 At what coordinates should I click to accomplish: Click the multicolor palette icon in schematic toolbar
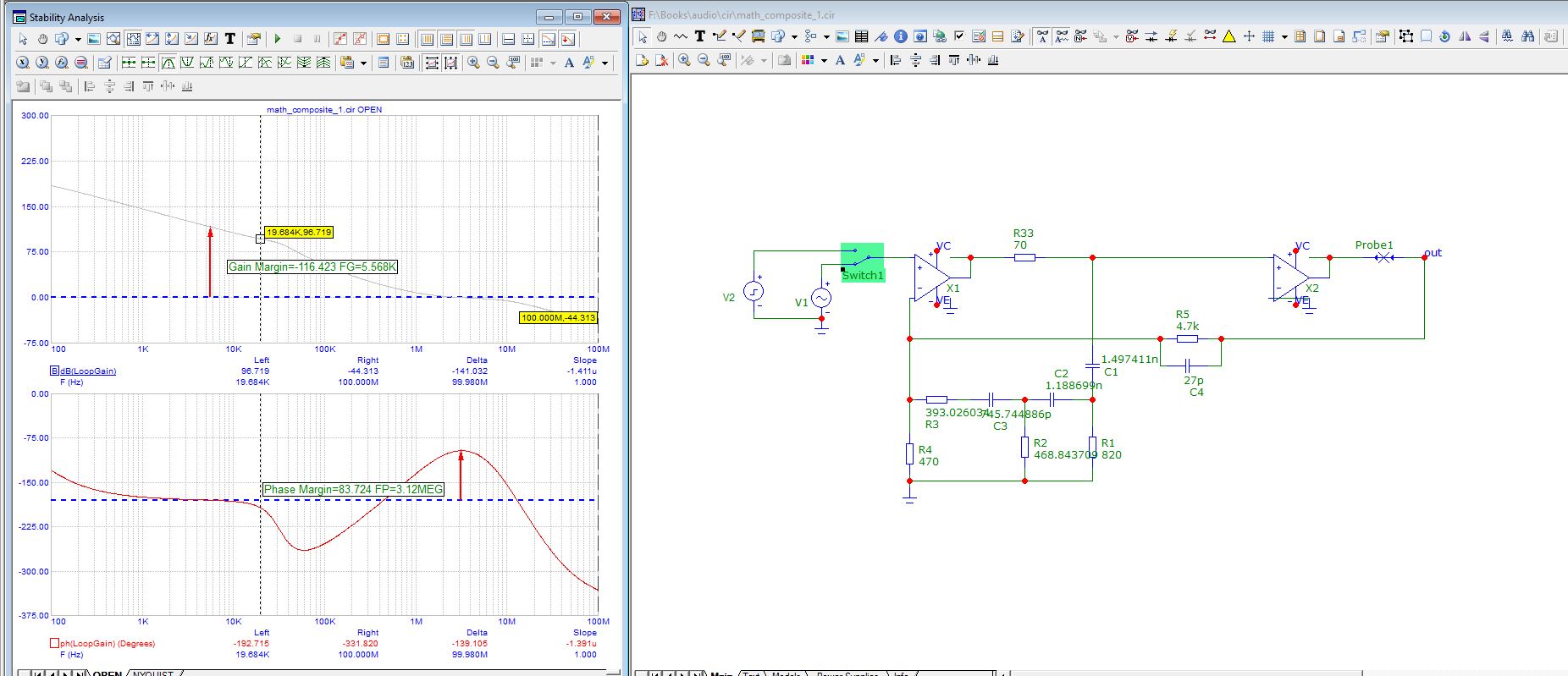pyautogui.click(x=808, y=60)
